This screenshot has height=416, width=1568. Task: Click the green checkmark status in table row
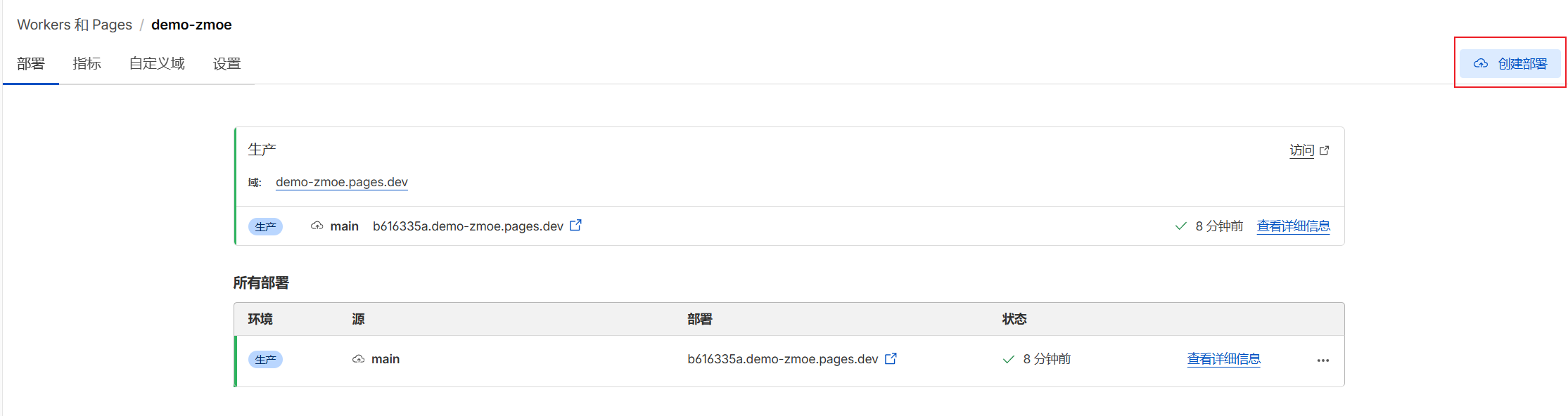[1009, 359]
